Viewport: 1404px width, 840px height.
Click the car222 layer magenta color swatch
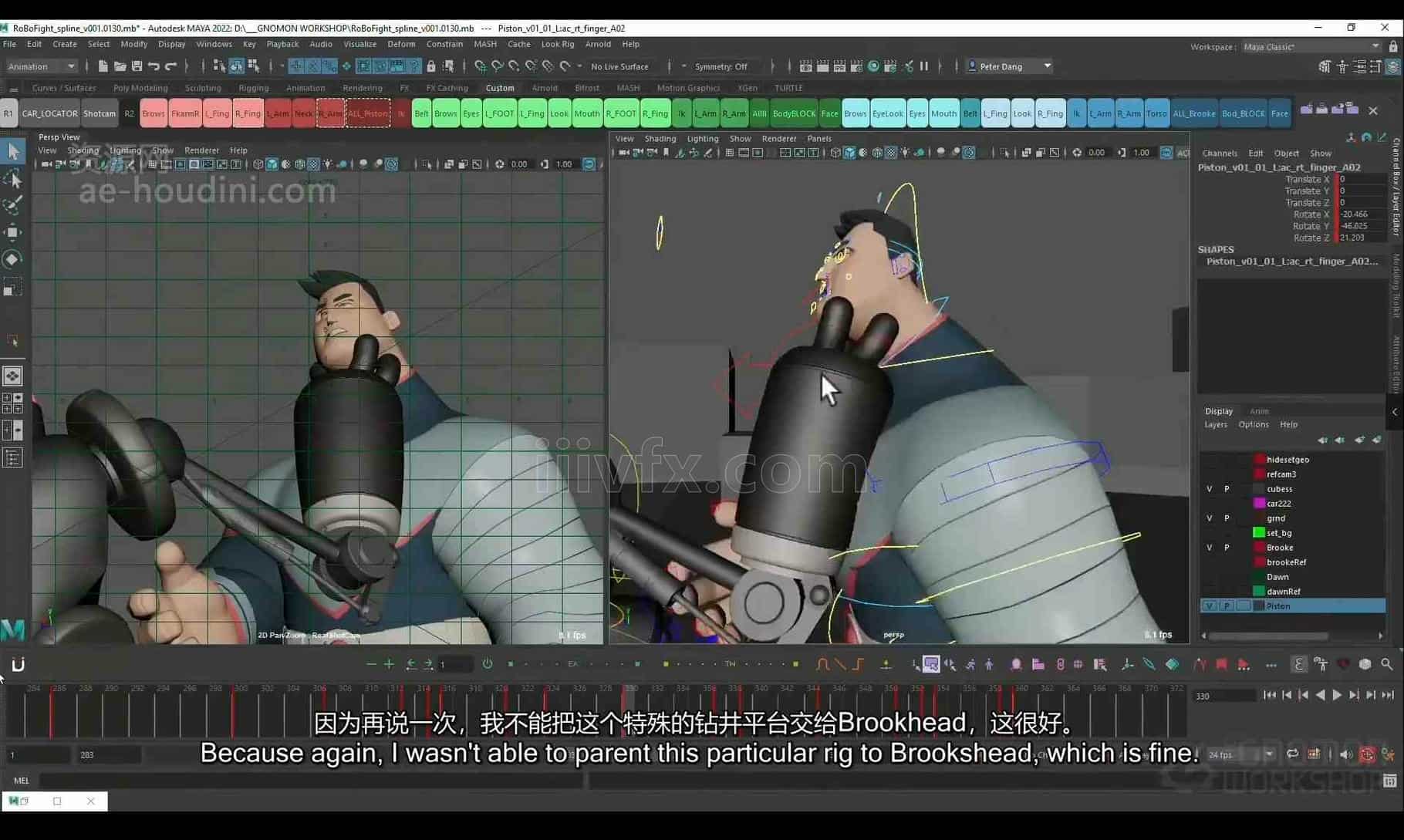(1259, 504)
